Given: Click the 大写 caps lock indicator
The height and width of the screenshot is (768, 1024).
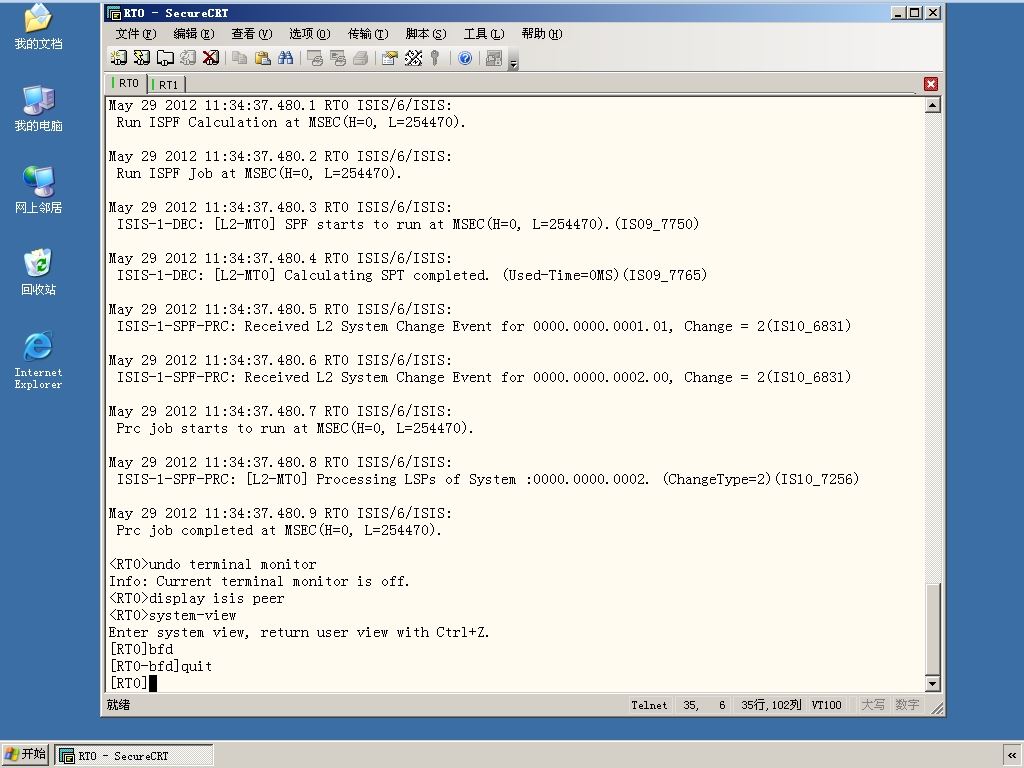Looking at the screenshot, I should pyautogui.click(x=872, y=705).
